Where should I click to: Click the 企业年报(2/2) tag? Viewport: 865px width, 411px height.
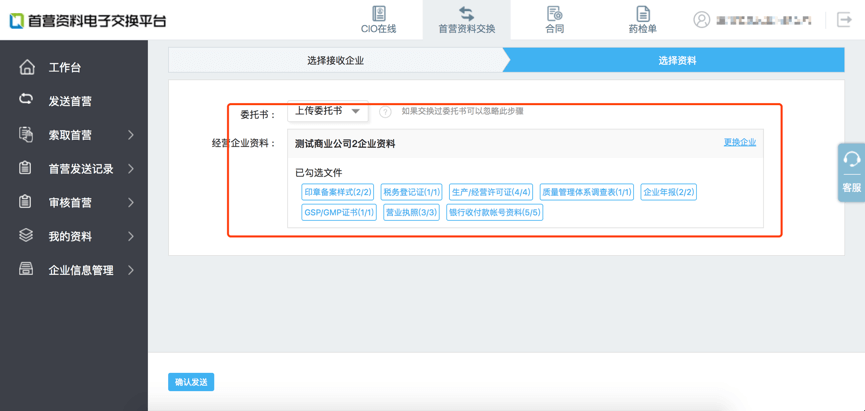tap(669, 193)
